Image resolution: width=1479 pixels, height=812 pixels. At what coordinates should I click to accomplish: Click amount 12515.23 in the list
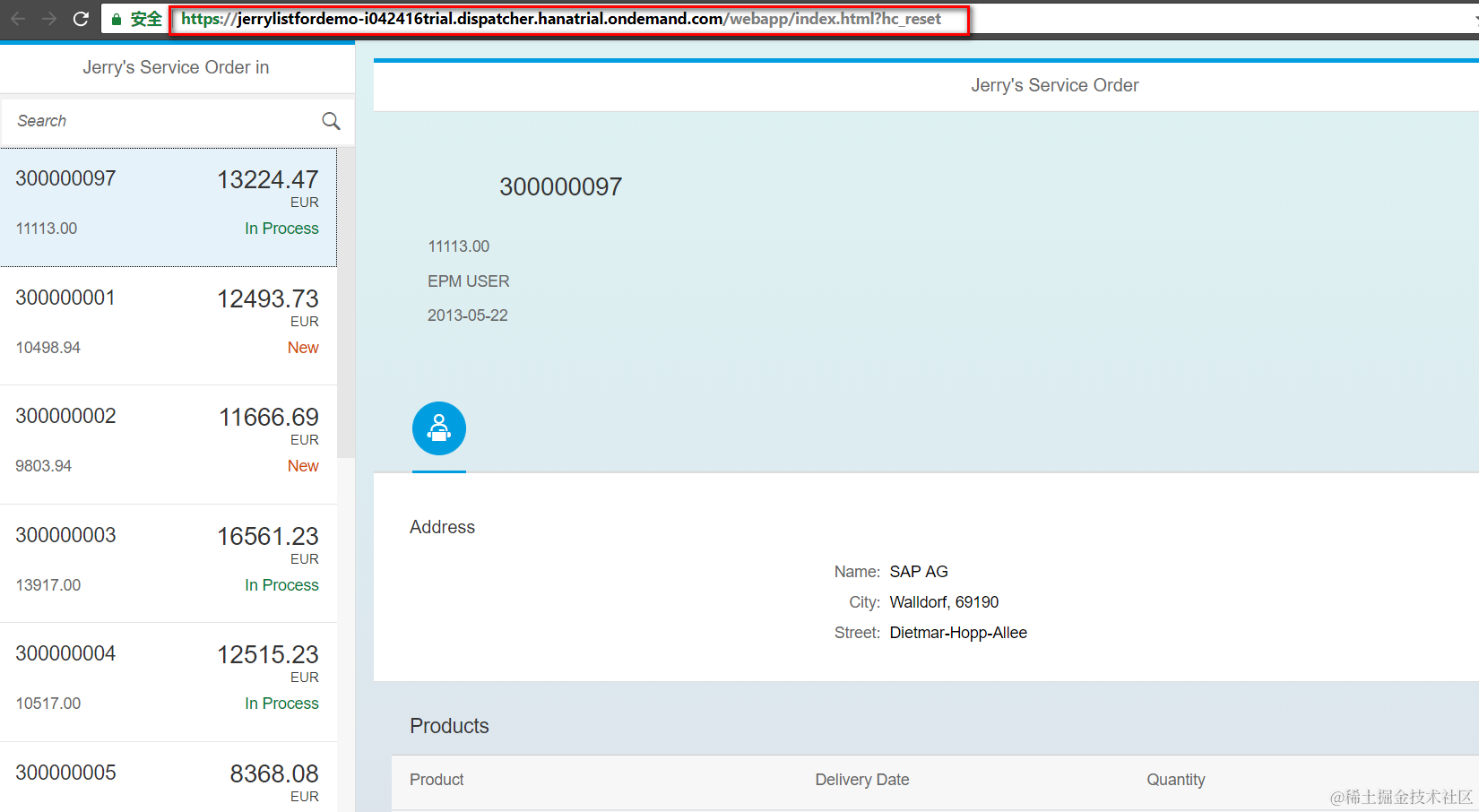pos(268,655)
